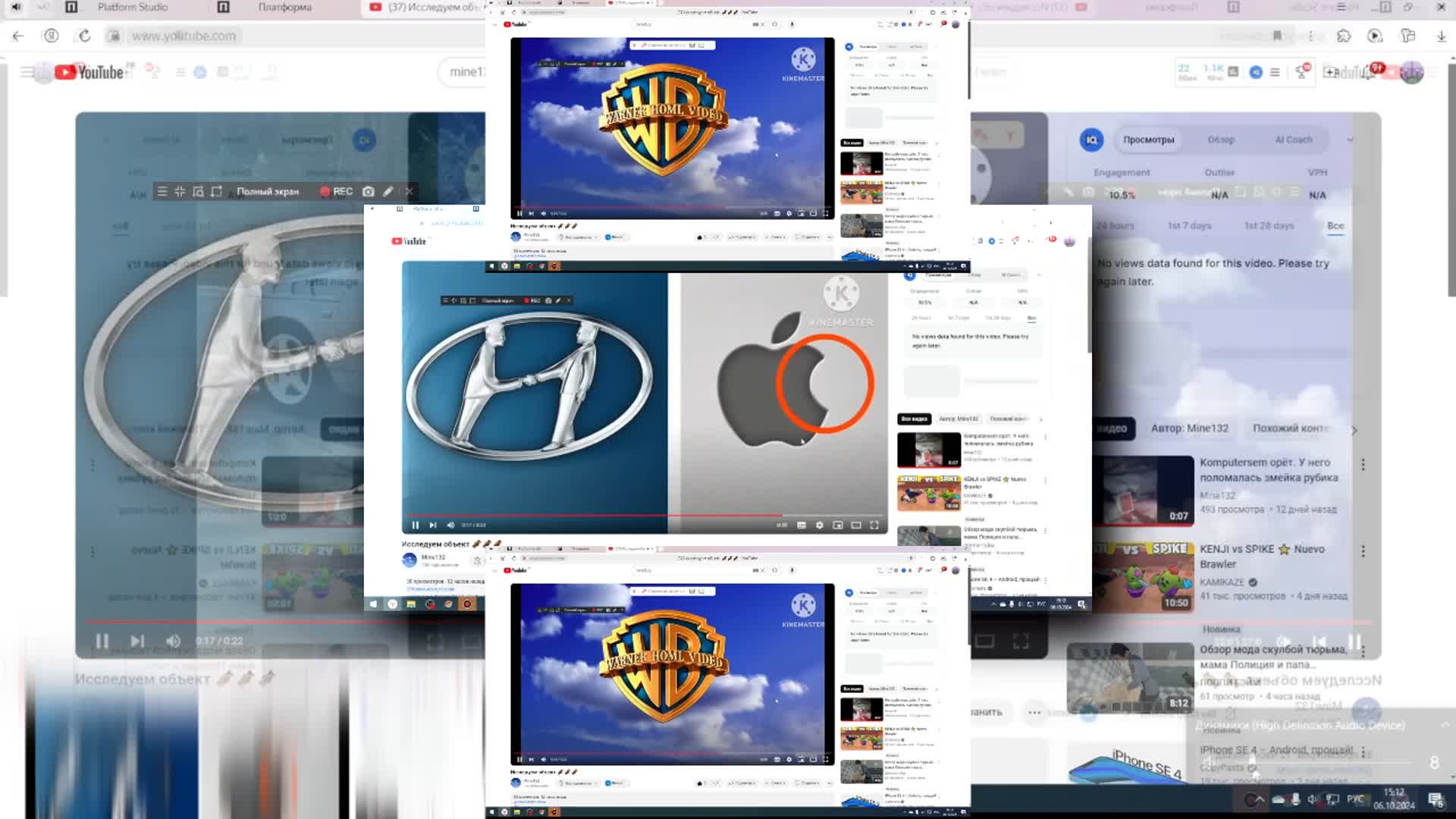Viewport: 1456px width, 819px height.
Task: Click the shrink-arrows icon in recorder toolbar
Action: click(180, 192)
